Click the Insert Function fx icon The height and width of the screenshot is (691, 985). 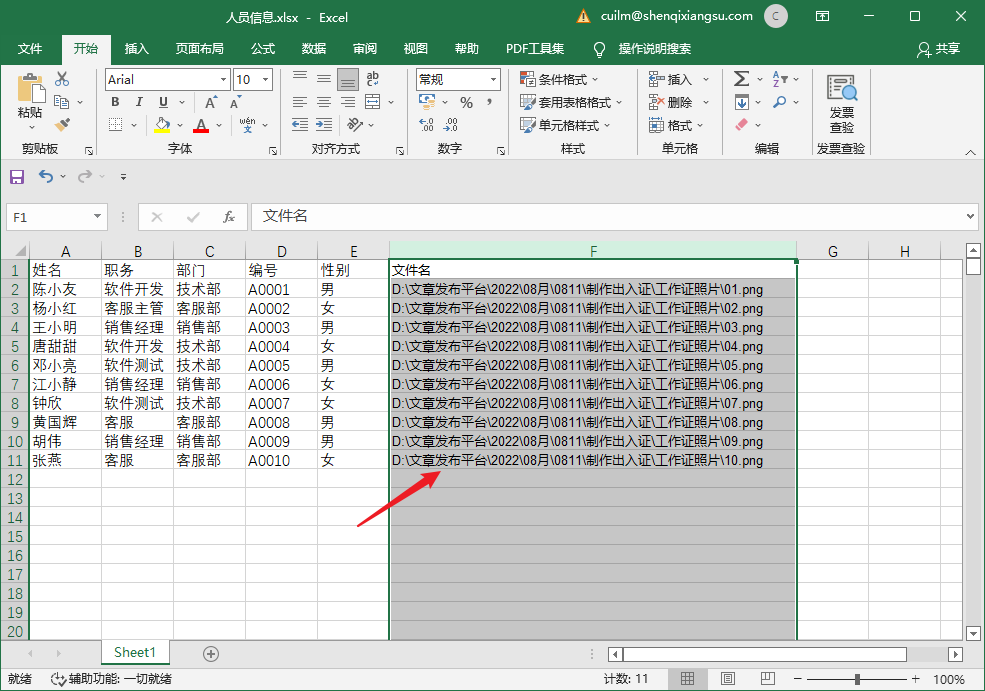click(229, 217)
